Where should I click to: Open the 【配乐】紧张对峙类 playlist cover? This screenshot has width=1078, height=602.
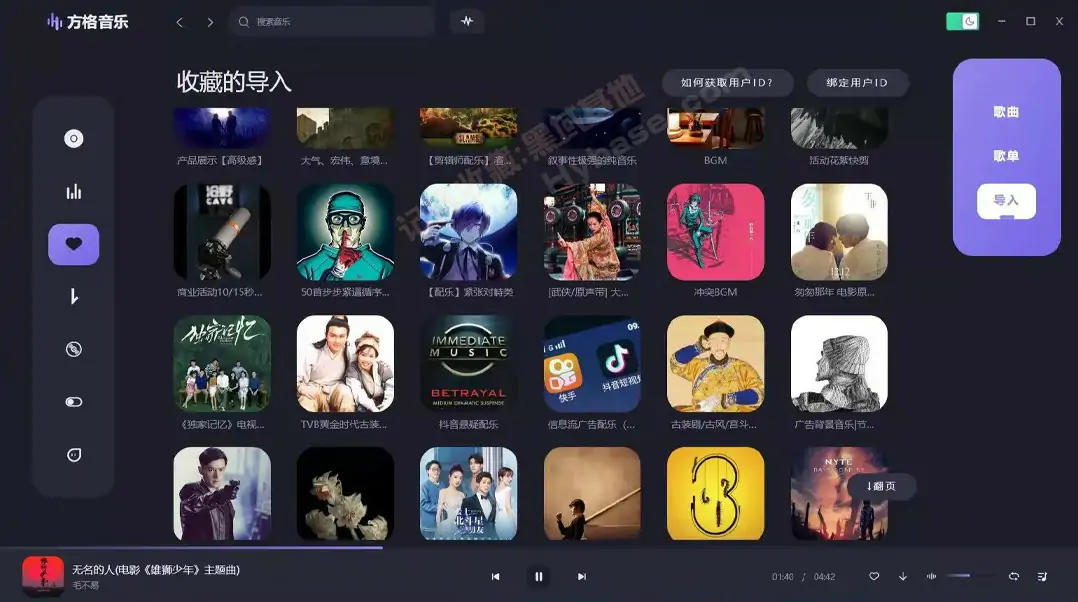pyautogui.click(x=468, y=232)
